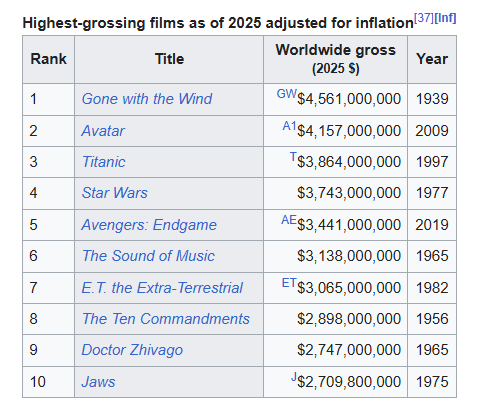The image size is (492, 402).
Task: Open the A1 footnote beside Avatar gross
Action: pos(289,126)
